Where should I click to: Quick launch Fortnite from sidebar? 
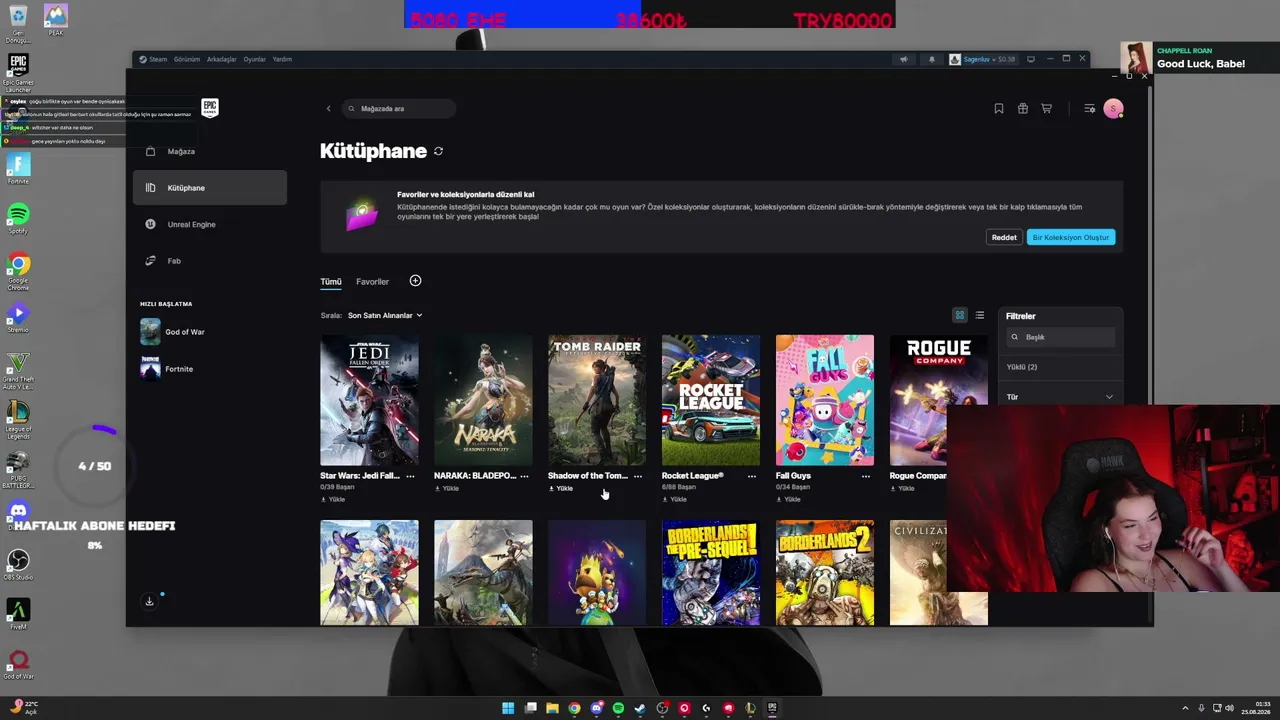(210, 369)
